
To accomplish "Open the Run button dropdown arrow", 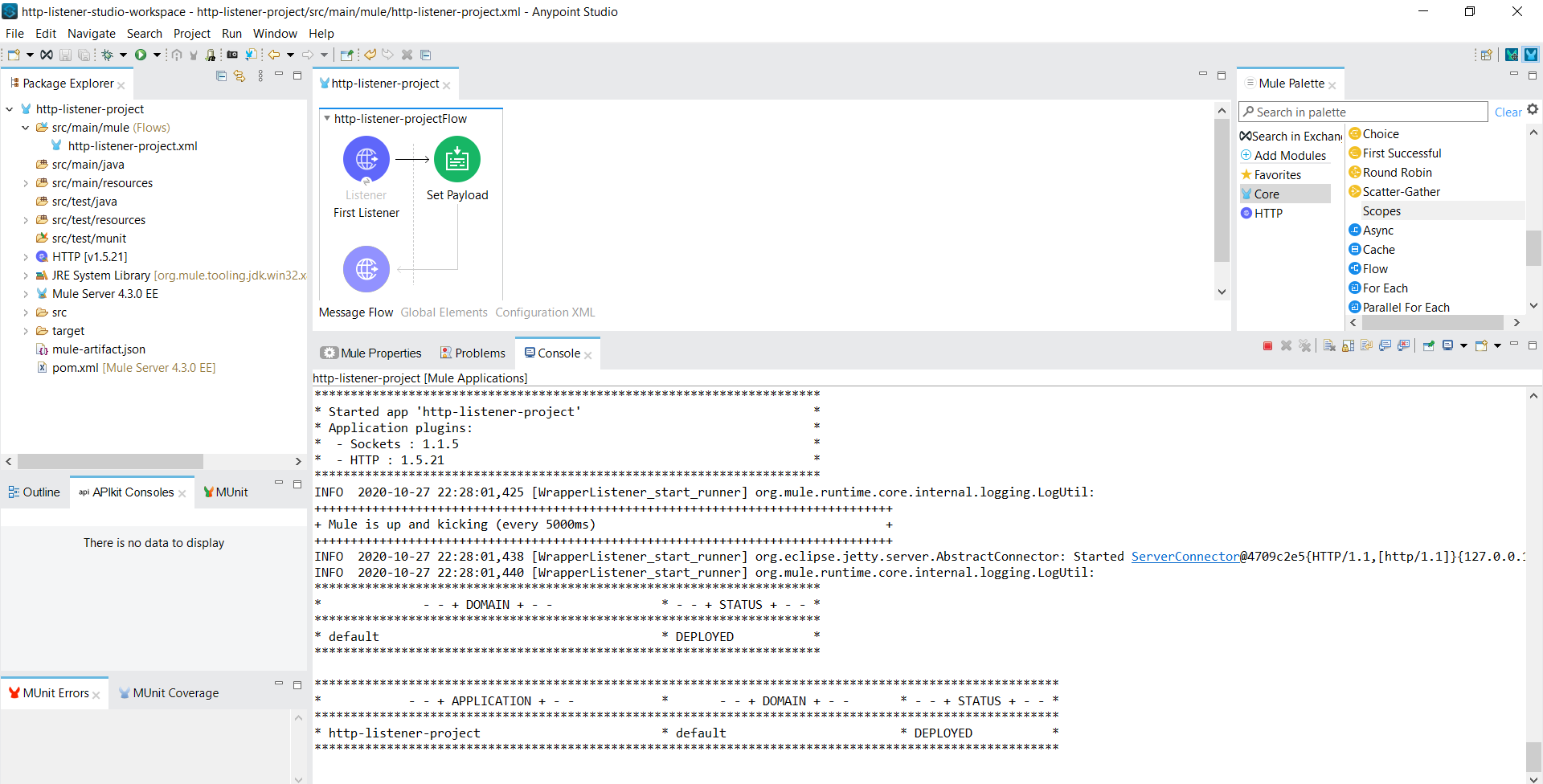I will coord(156,55).
